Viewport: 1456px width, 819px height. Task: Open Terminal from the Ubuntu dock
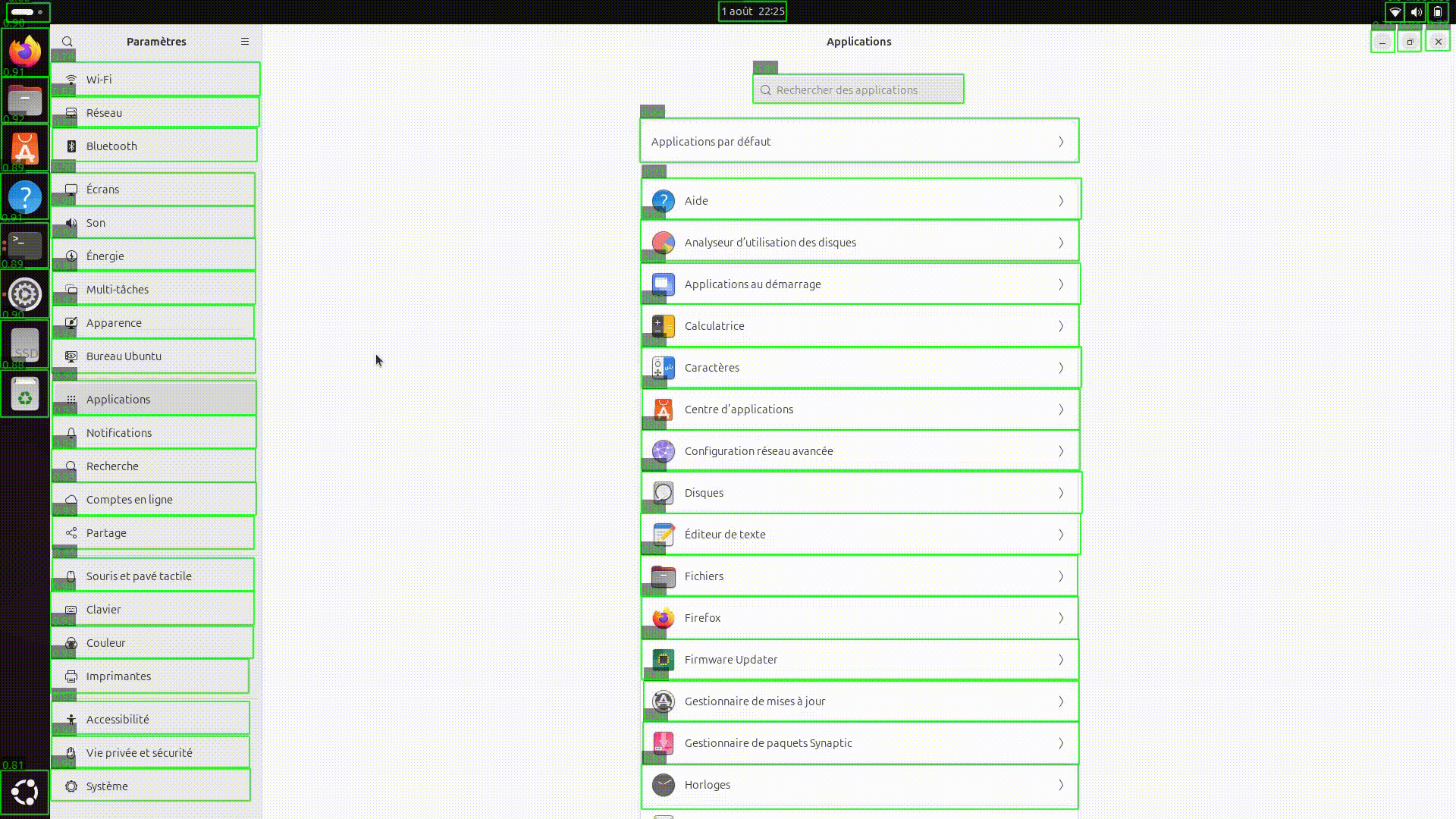[24, 246]
